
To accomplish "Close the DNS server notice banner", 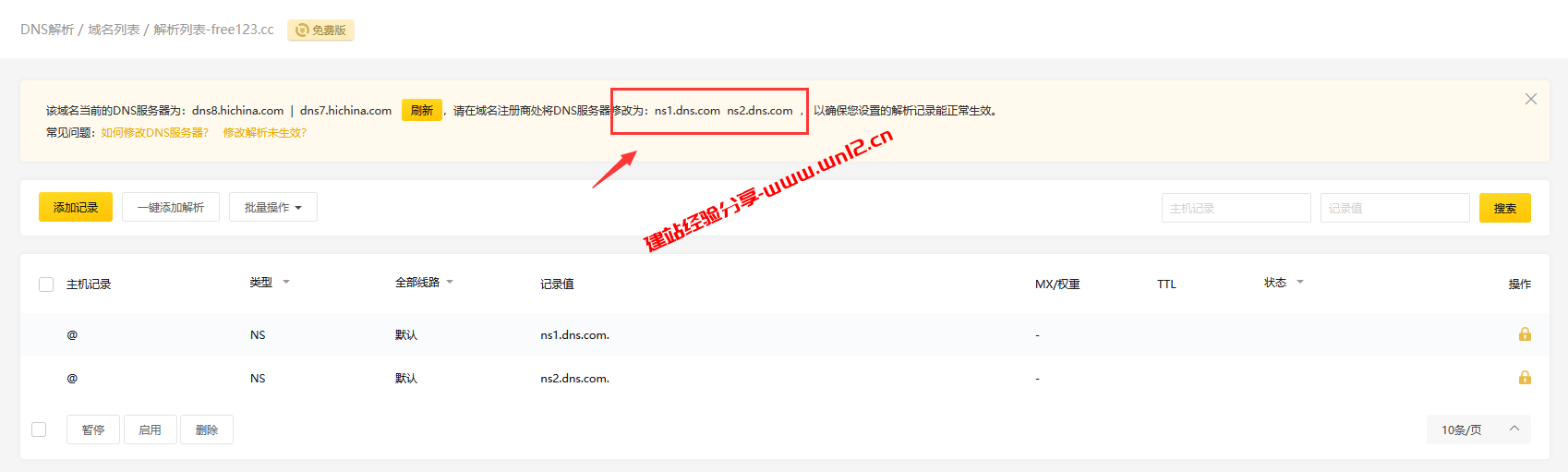I will point(1531,99).
